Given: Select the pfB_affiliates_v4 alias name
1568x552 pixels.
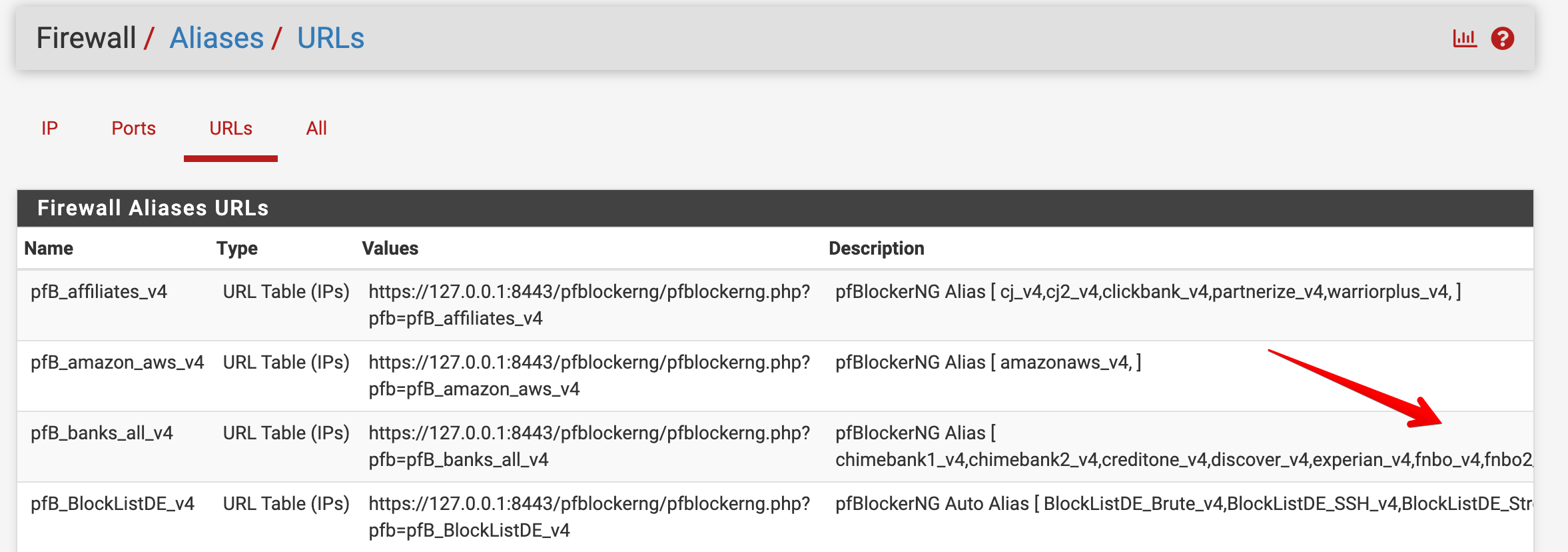Looking at the screenshot, I should [99, 292].
